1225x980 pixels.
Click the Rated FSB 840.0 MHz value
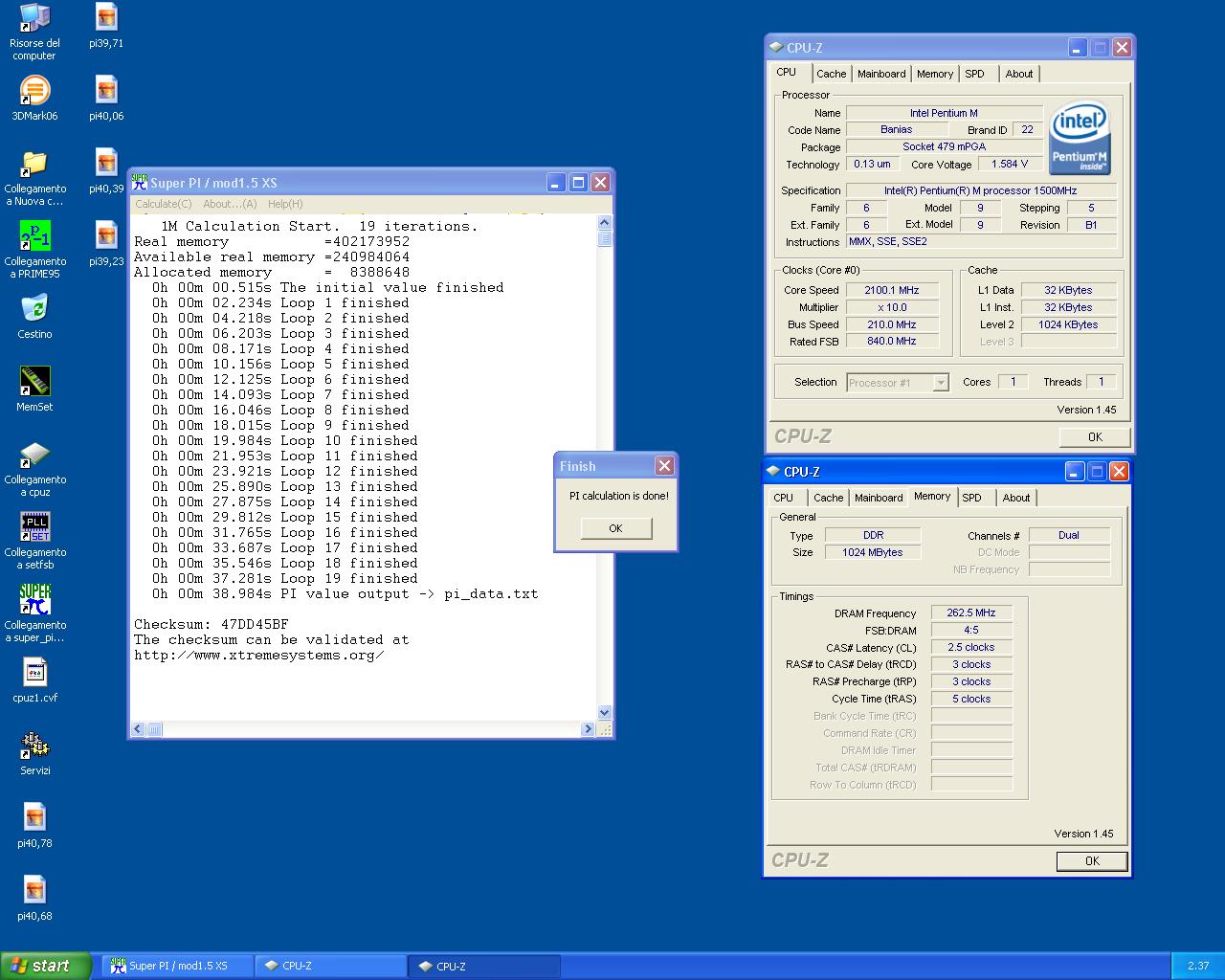[892, 341]
